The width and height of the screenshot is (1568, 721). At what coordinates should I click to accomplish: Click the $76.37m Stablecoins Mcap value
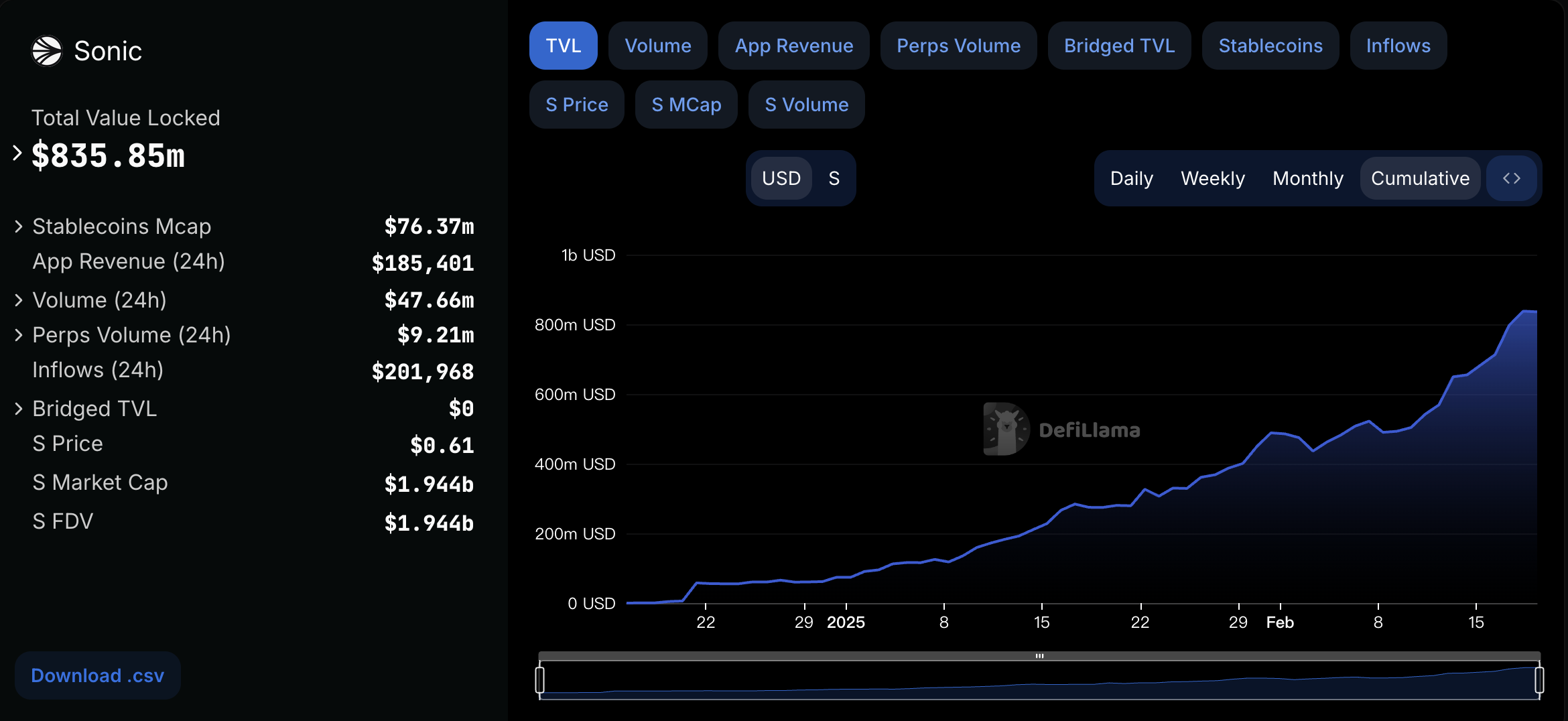(x=429, y=226)
